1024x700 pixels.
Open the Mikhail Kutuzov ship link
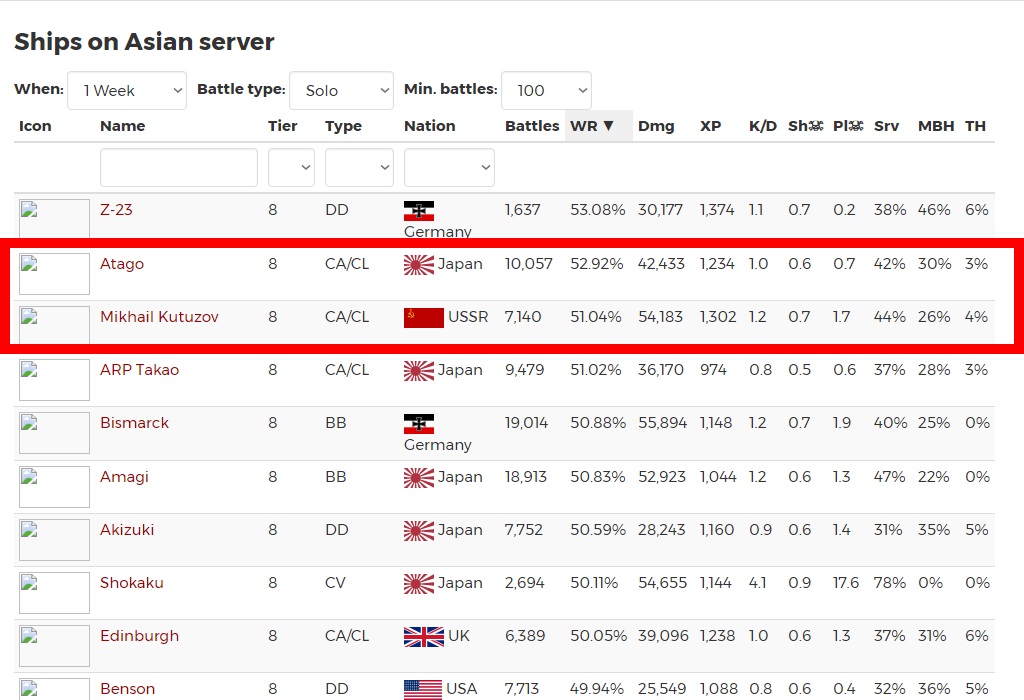click(159, 317)
